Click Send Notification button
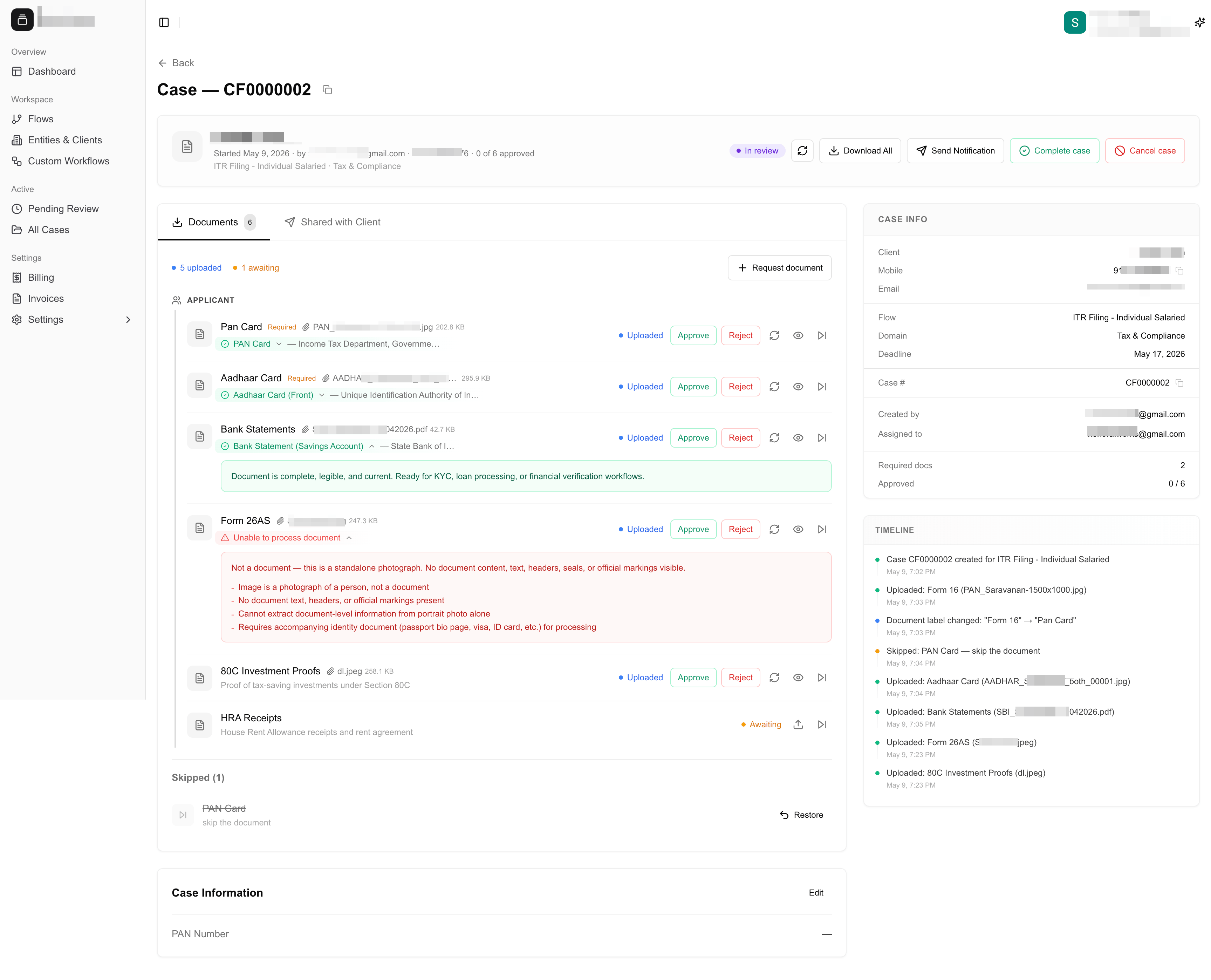Screen dimensions: 1211x980 coord(955,151)
